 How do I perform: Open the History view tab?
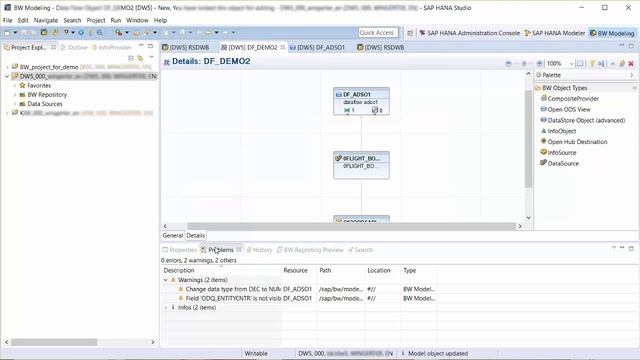(x=259, y=250)
